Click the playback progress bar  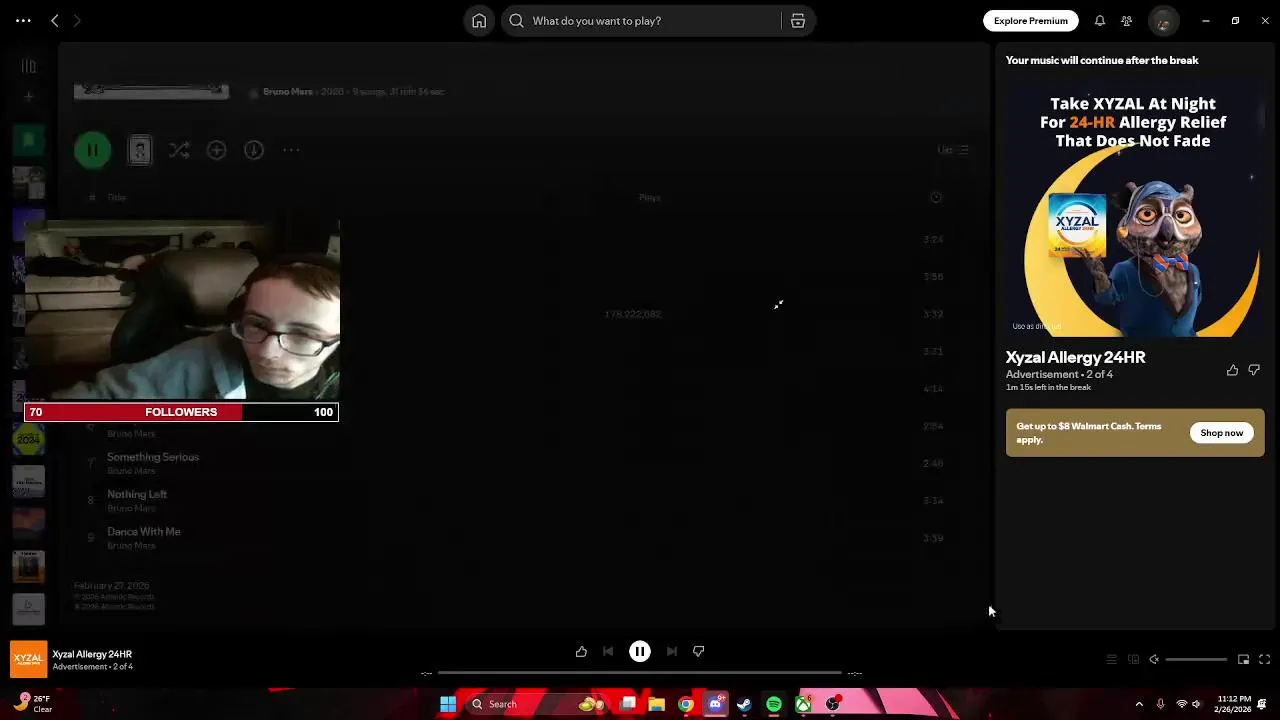(x=640, y=673)
